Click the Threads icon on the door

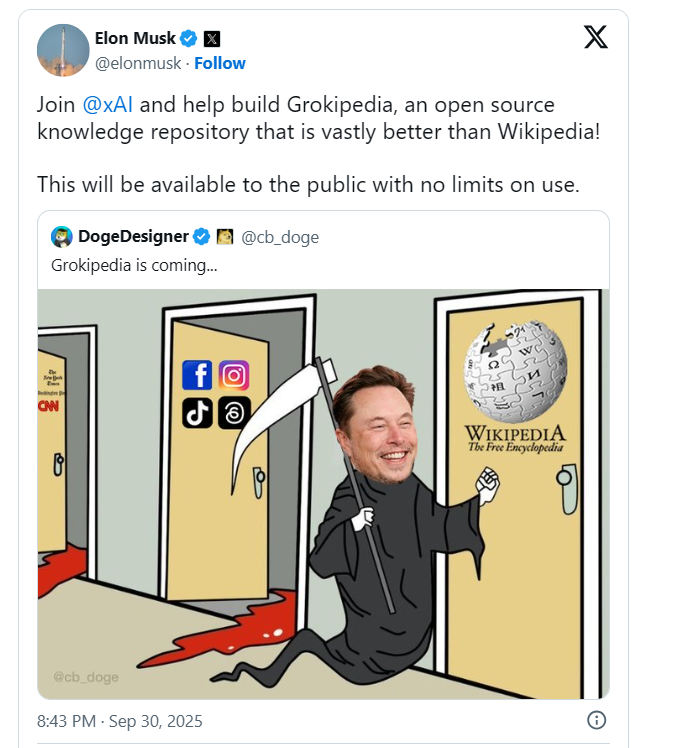click(234, 412)
